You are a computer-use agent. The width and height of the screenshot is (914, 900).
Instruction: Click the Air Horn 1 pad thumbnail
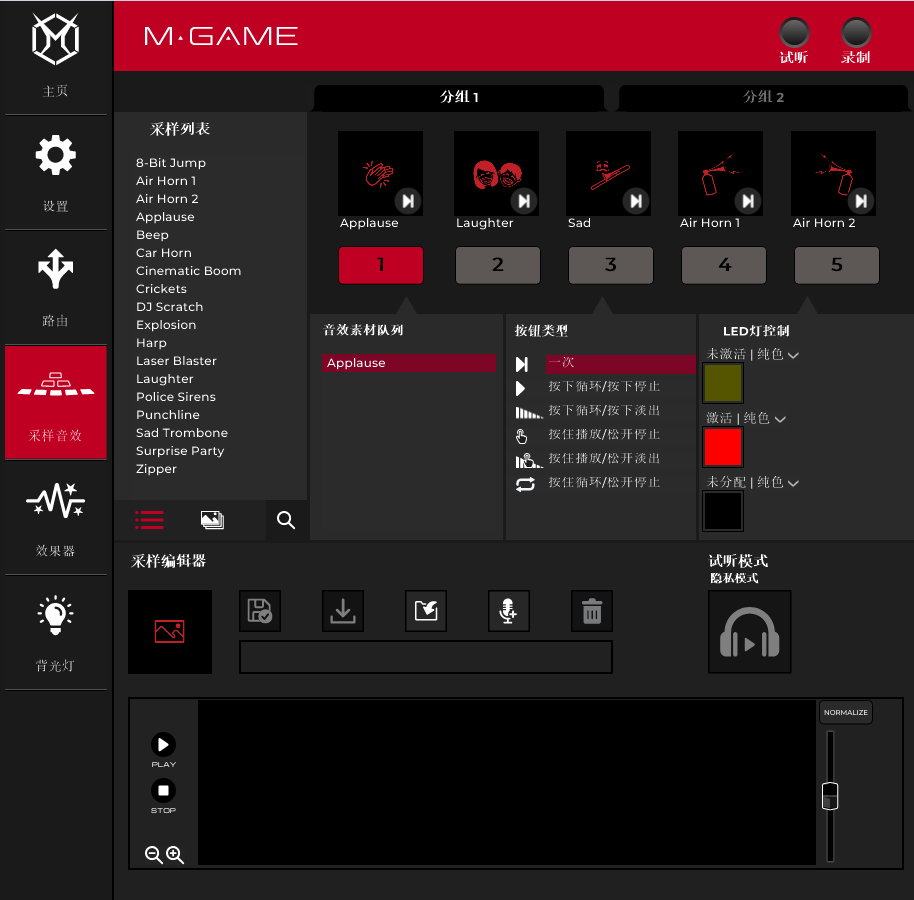pos(720,173)
